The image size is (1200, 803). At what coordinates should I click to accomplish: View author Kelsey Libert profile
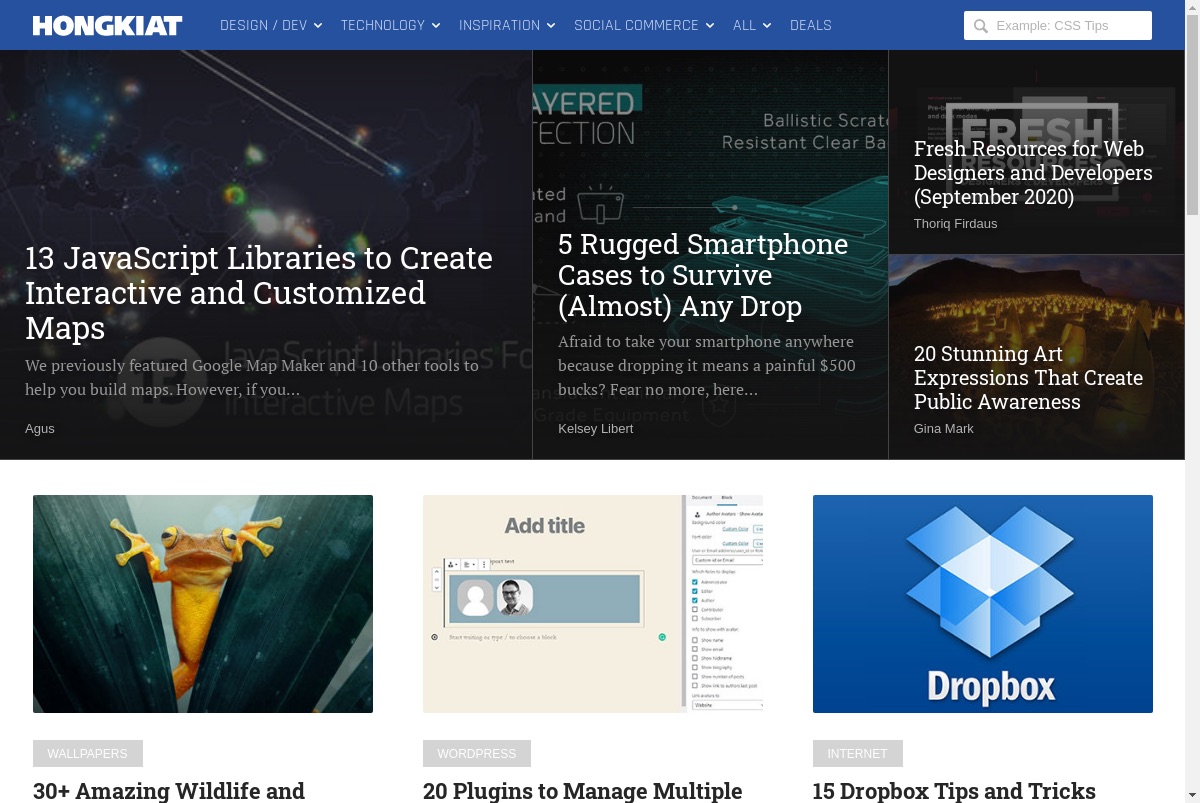596,429
